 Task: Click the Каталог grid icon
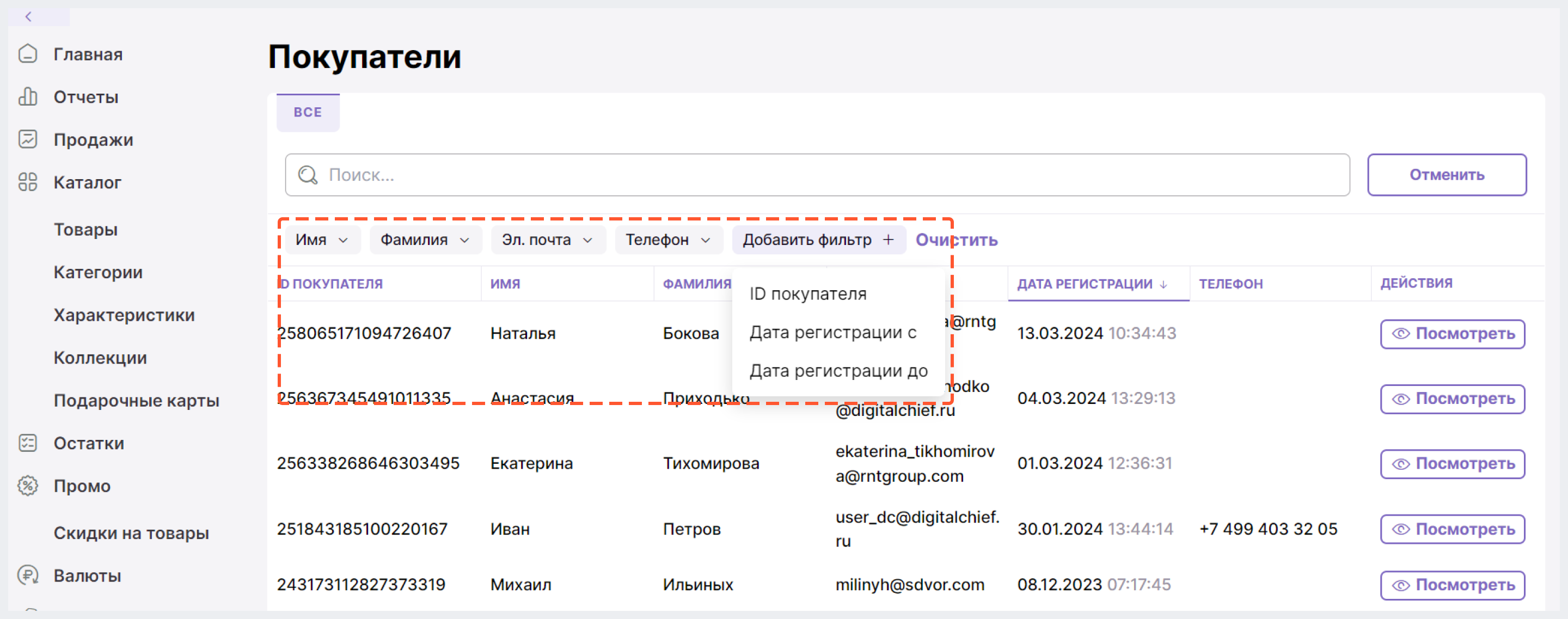28,182
